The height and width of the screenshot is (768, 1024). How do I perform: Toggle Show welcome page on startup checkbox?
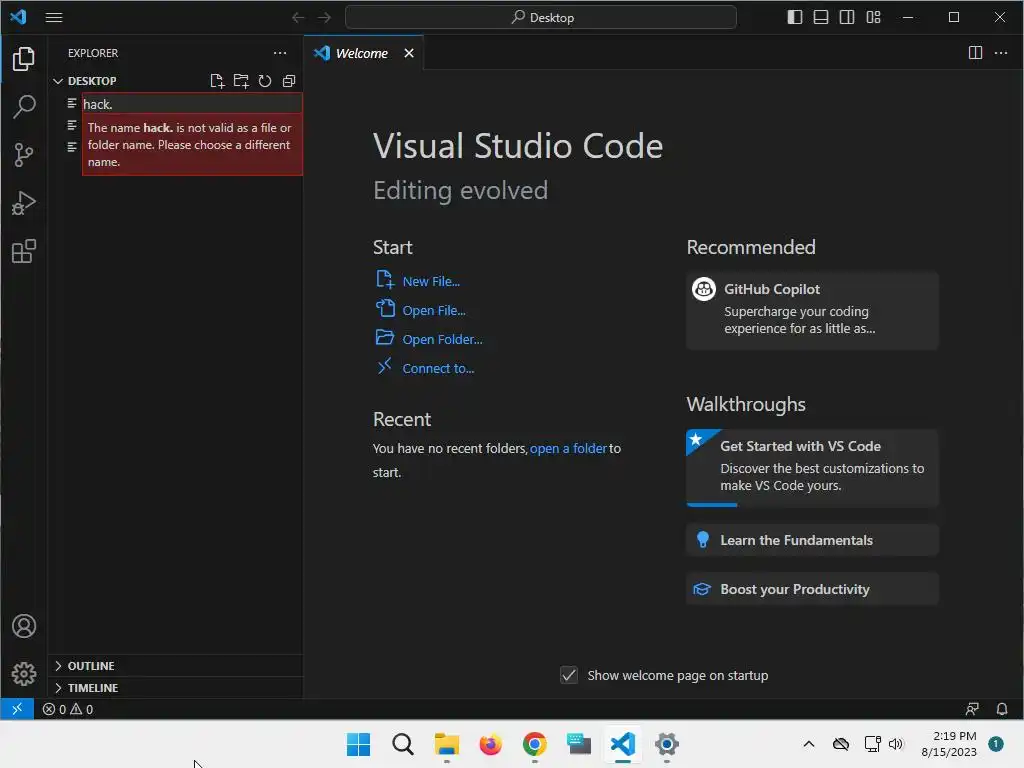[x=569, y=675]
